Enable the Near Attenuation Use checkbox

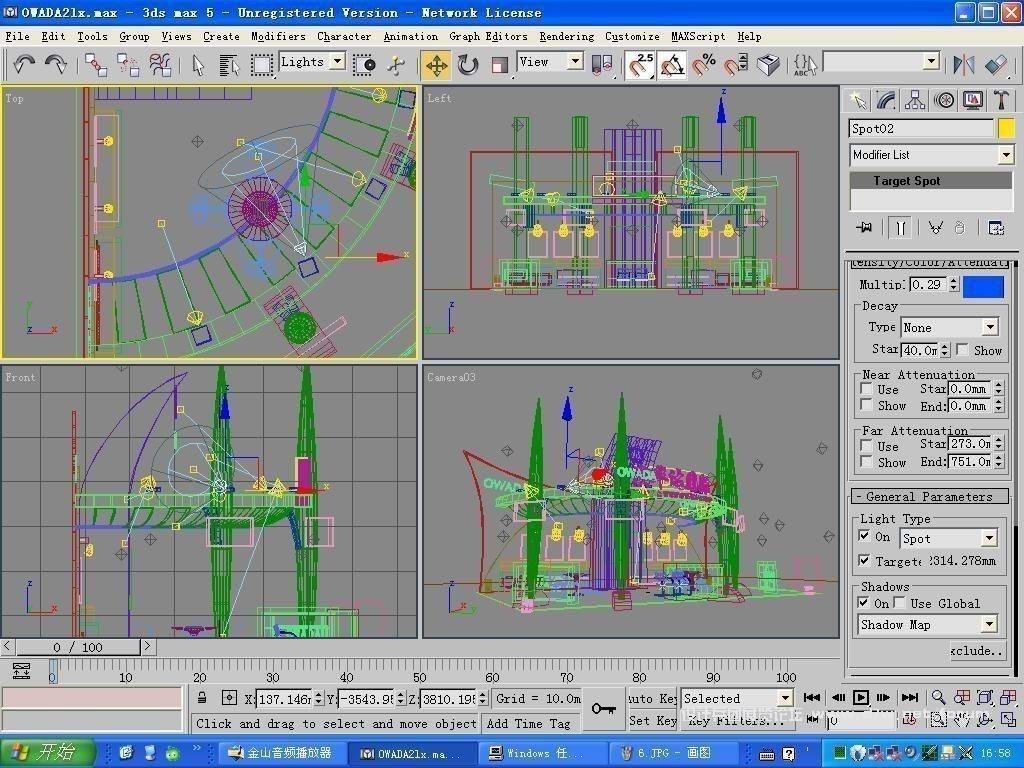(x=866, y=389)
